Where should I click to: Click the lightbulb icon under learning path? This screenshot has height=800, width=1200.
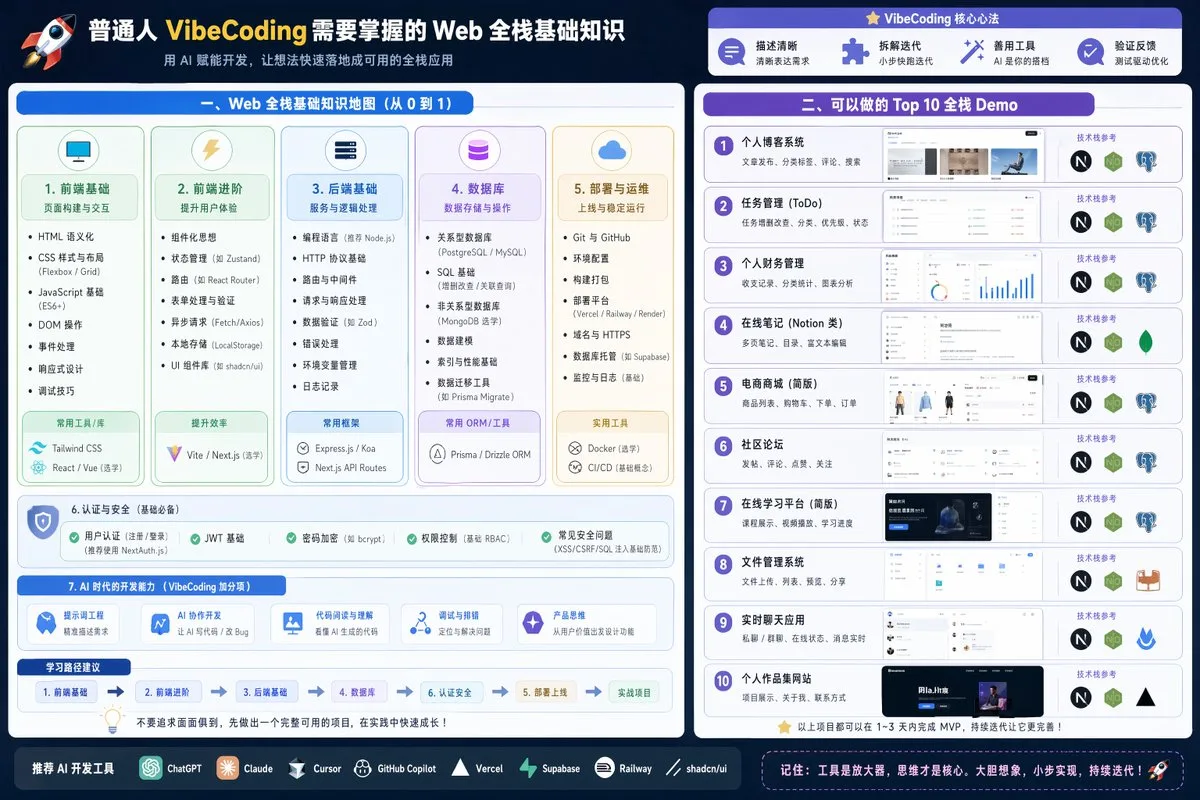coord(113,720)
